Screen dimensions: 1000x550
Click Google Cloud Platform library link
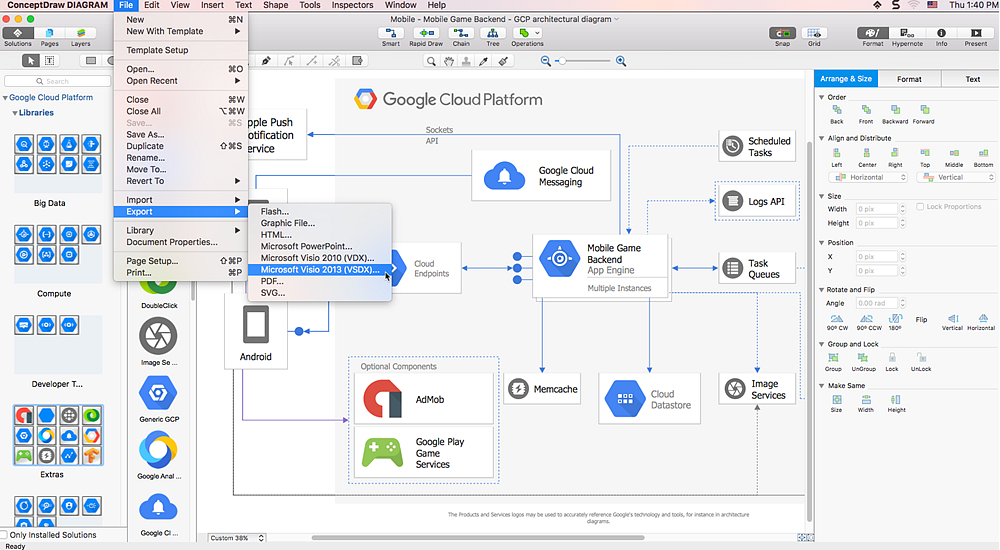pos(50,98)
